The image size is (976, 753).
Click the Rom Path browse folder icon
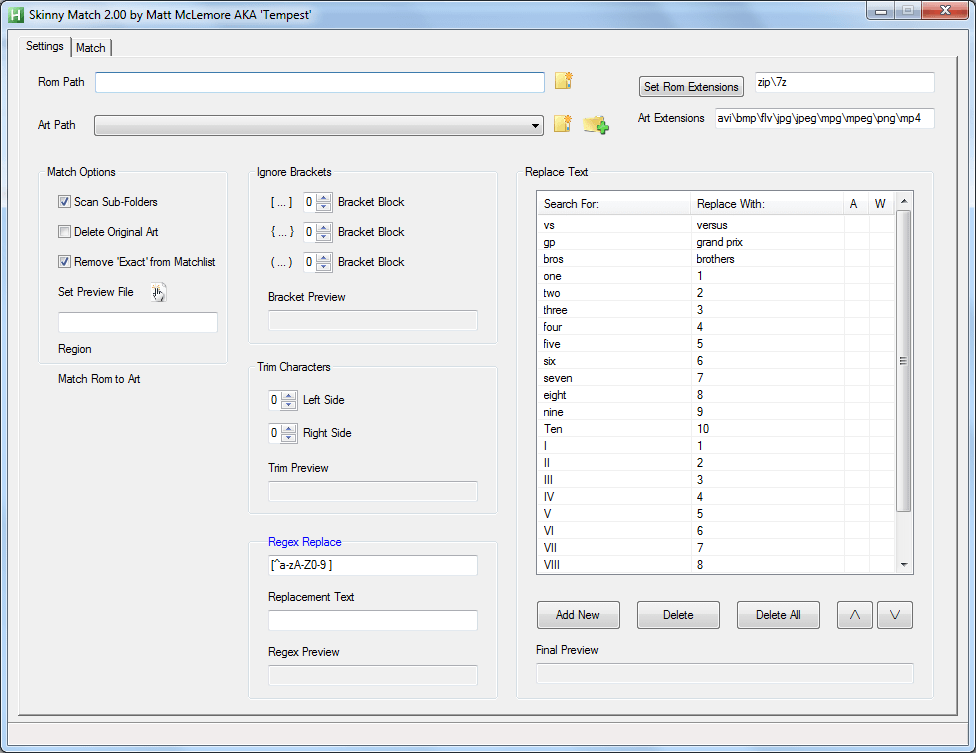(x=564, y=81)
